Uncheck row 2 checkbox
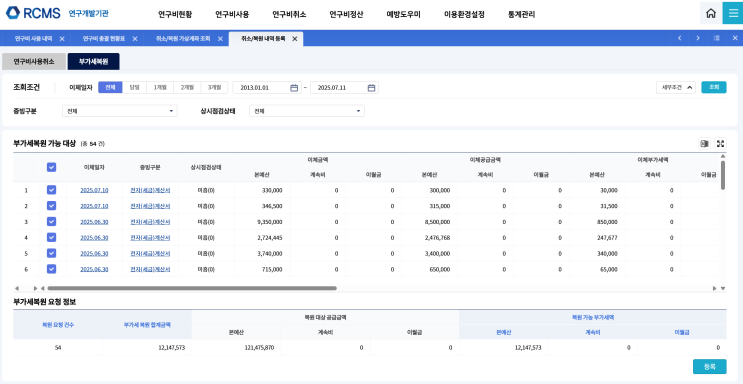 pyautogui.click(x=52, y=206)
